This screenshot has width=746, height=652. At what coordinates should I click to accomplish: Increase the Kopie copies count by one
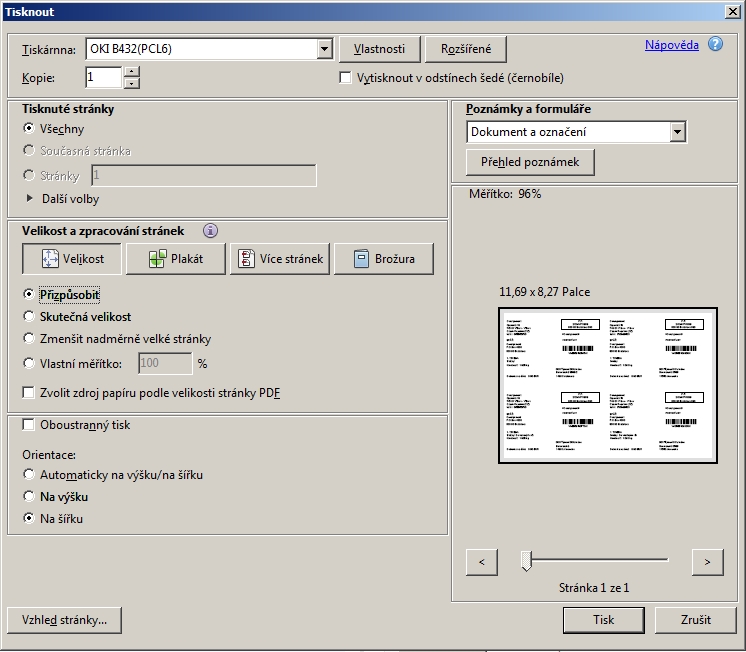(x=132, y=72)
